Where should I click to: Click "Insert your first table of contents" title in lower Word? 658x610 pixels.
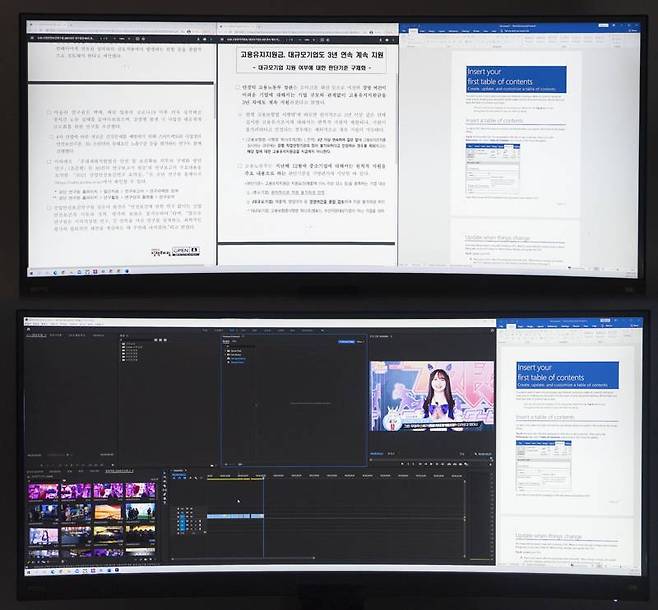coord(551,373)
